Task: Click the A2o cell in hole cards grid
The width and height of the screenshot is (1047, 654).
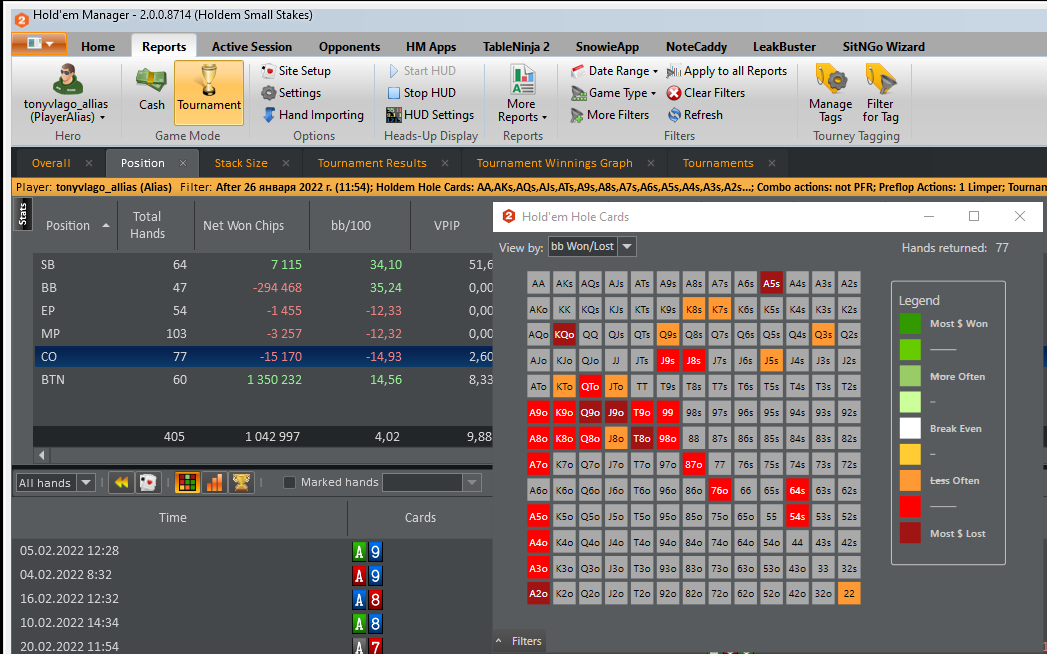Action: coord(538,593)
